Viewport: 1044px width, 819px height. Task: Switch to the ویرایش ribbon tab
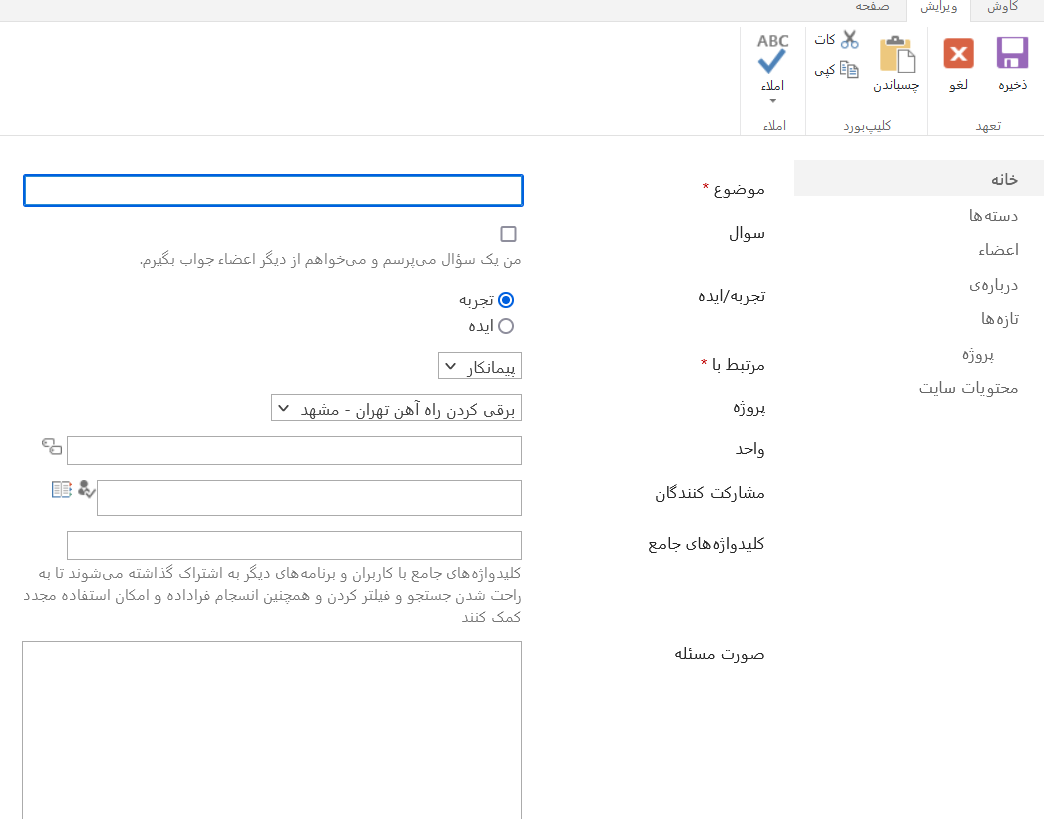click(x=938, y=7)
